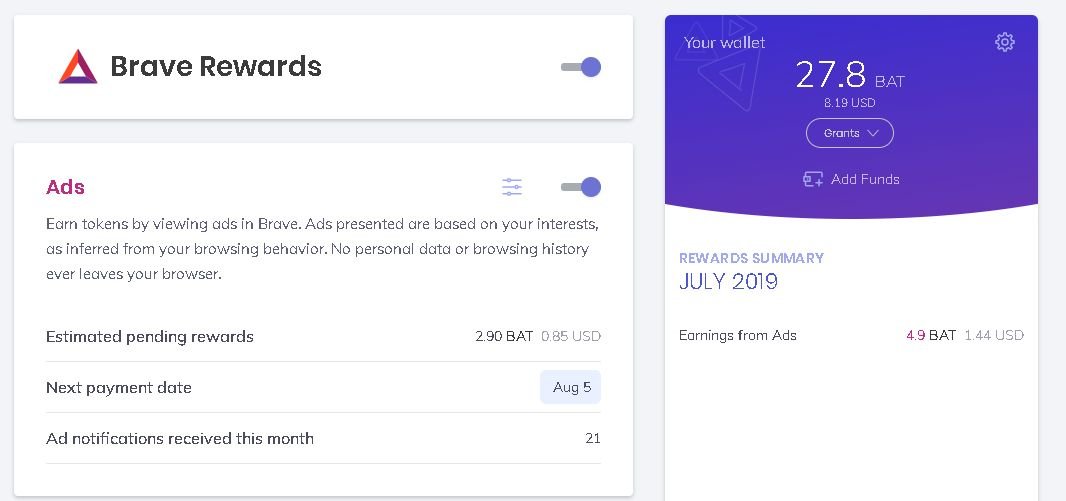Click the 27.8 BAT wallet balance

[x=850, y=75]
